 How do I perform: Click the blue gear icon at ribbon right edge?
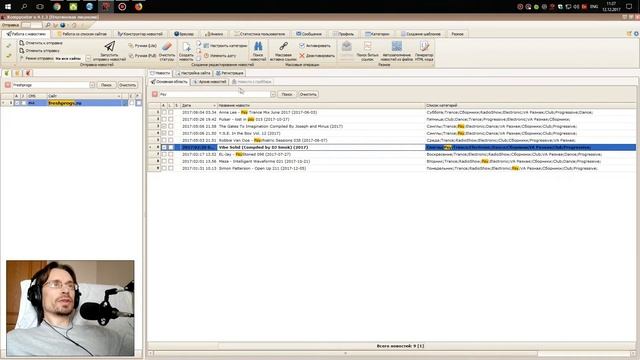pos(636,34)
